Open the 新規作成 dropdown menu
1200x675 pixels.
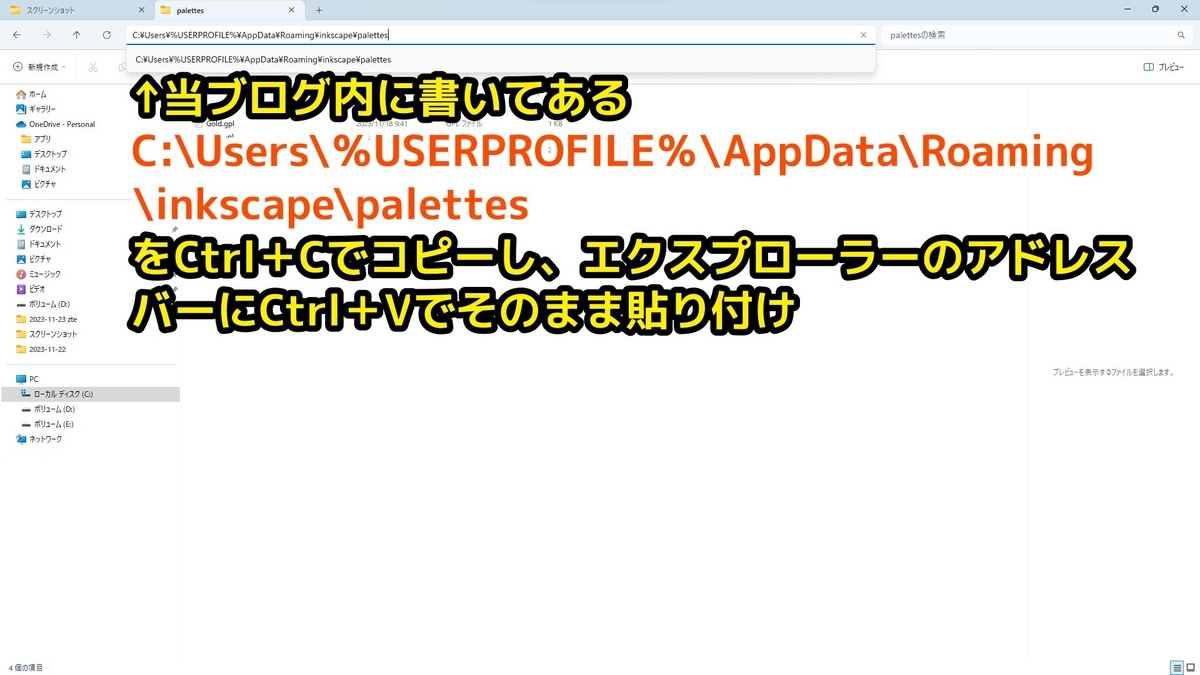(x=40, y=67)
